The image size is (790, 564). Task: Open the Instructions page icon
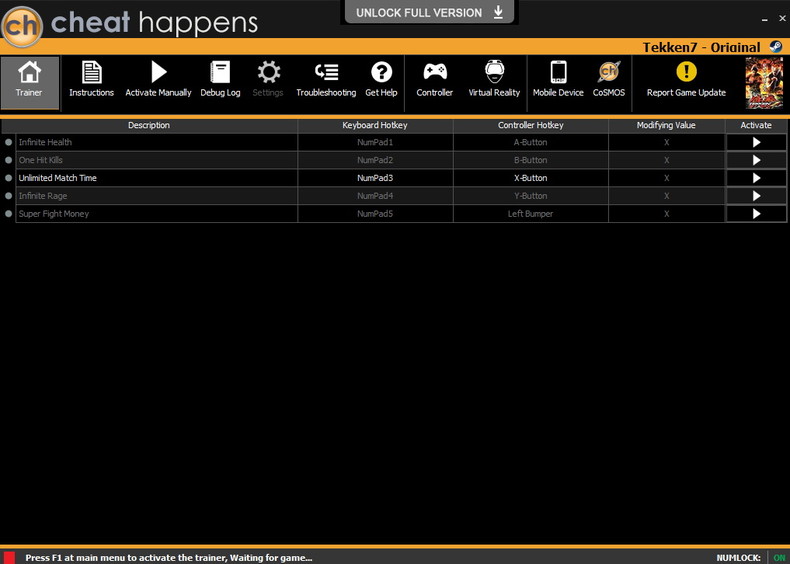point(91,73)
